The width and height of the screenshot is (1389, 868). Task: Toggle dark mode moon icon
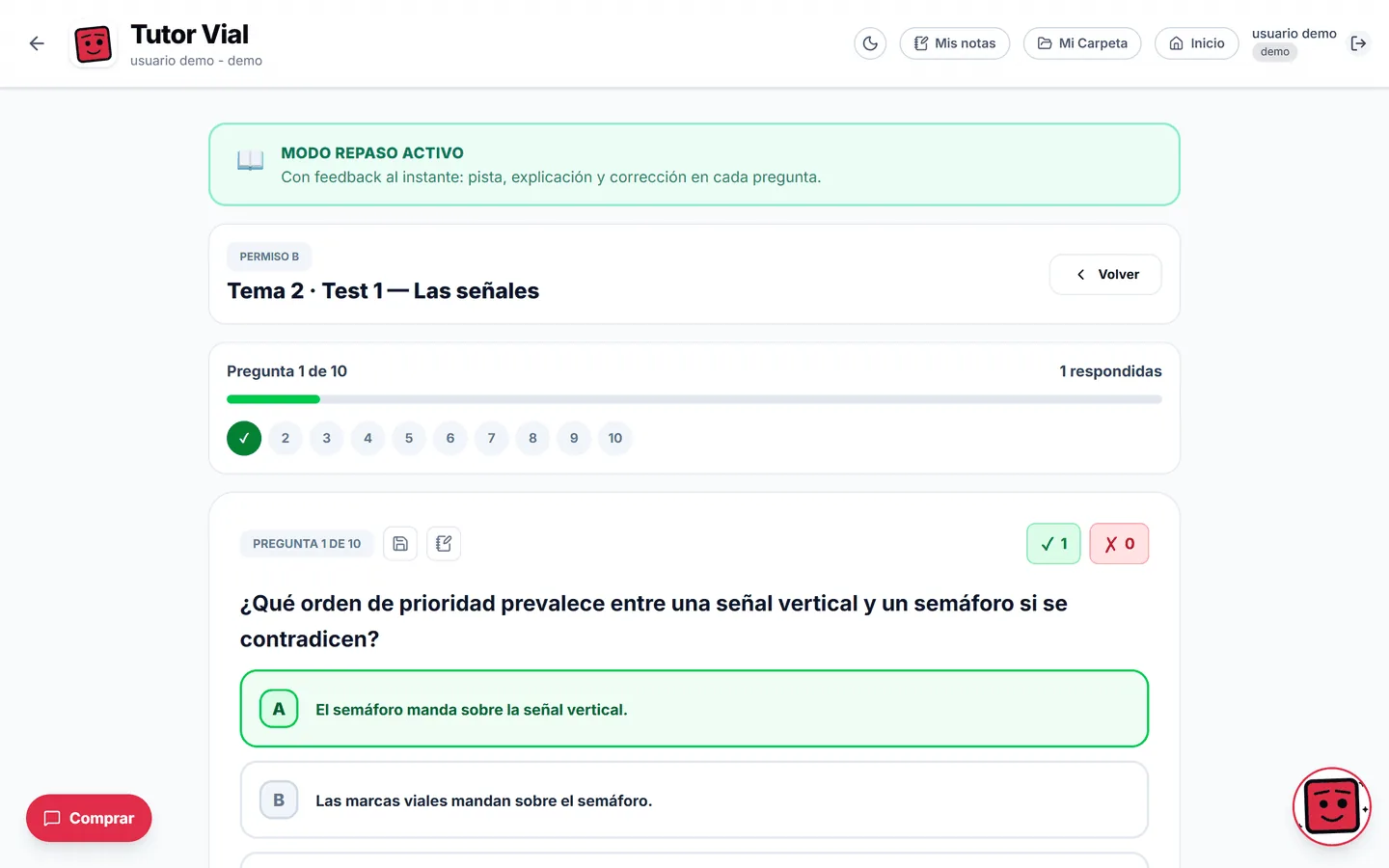870,43
